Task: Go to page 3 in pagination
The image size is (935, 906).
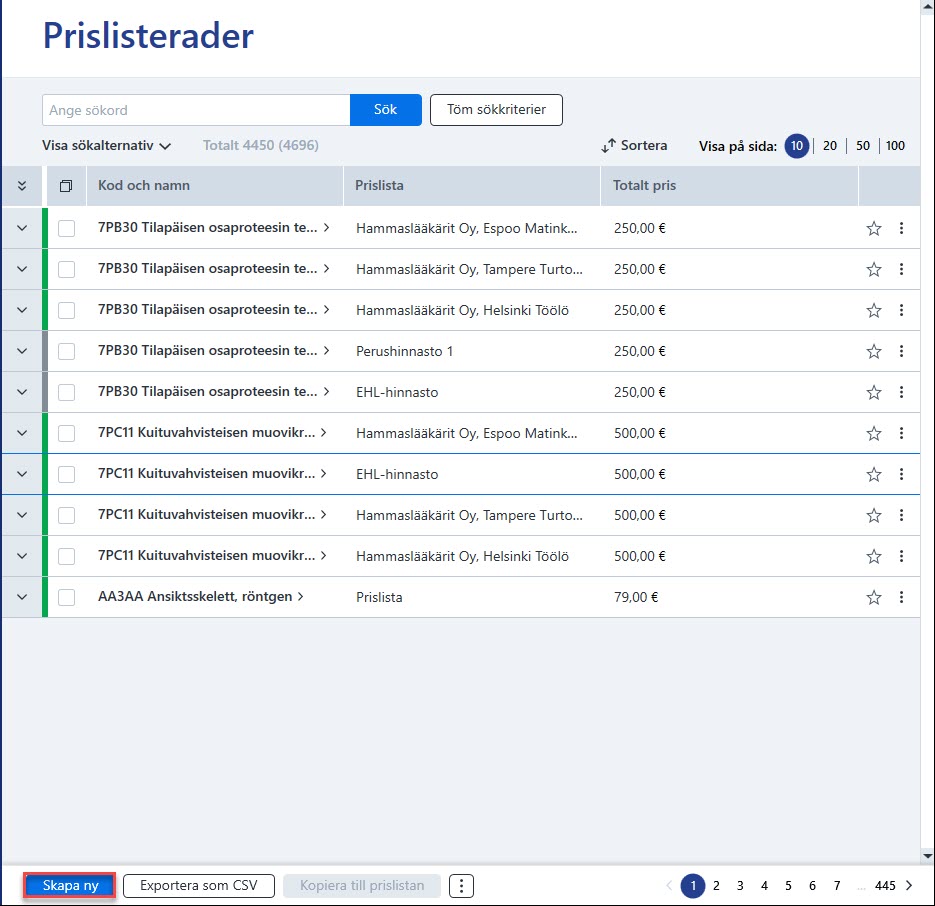Action: (740, 886)
